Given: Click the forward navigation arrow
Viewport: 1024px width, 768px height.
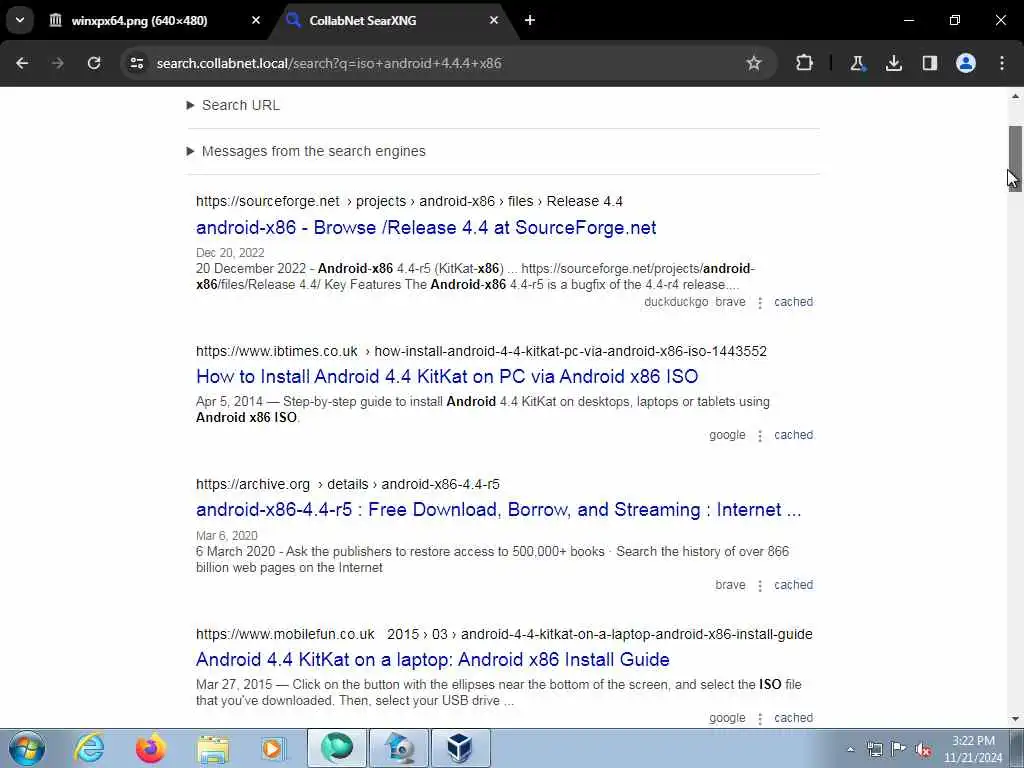Looking at the screenshot, I should click(x=58, y=63).
